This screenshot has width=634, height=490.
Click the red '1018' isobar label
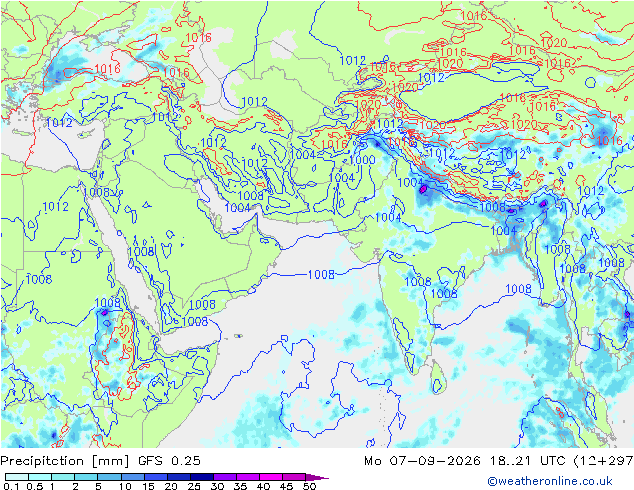click(x=512, y=97)
